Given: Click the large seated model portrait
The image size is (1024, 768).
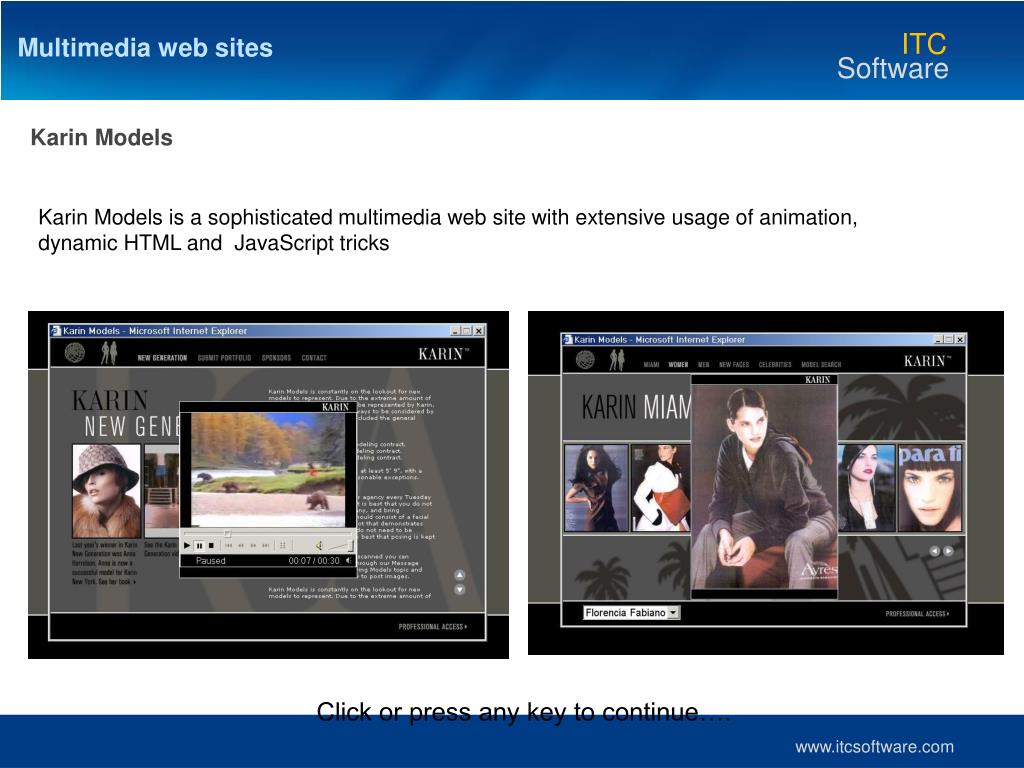Looking at the screenshot, I should pos(764,487).
